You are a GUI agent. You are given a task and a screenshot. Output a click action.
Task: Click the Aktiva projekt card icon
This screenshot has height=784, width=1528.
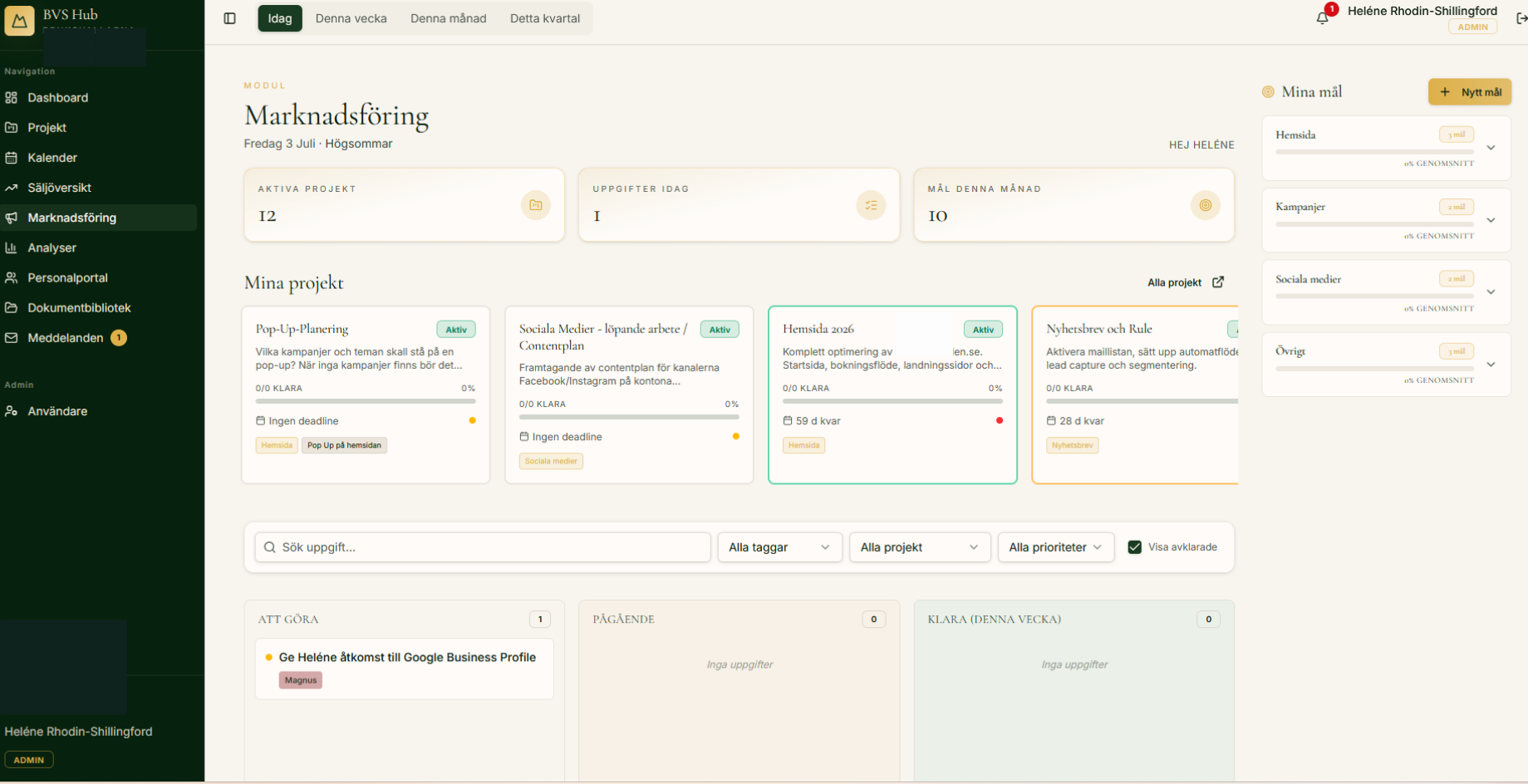pos(536,205)
